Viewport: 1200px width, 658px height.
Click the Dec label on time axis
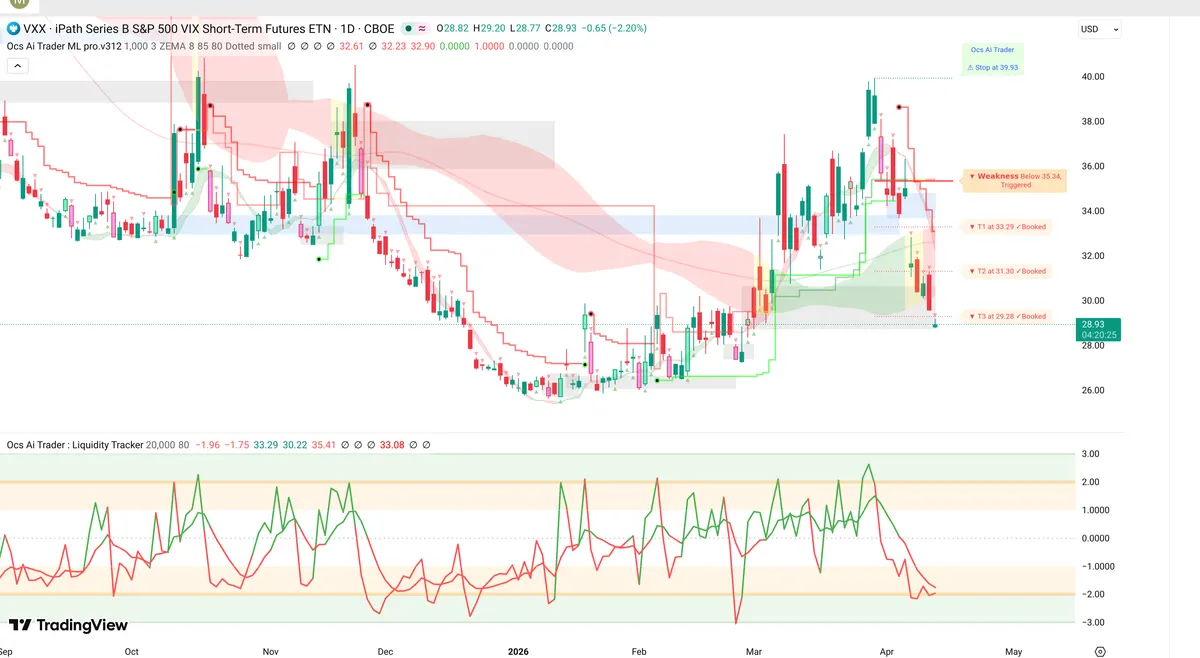(x=385, y=651)
